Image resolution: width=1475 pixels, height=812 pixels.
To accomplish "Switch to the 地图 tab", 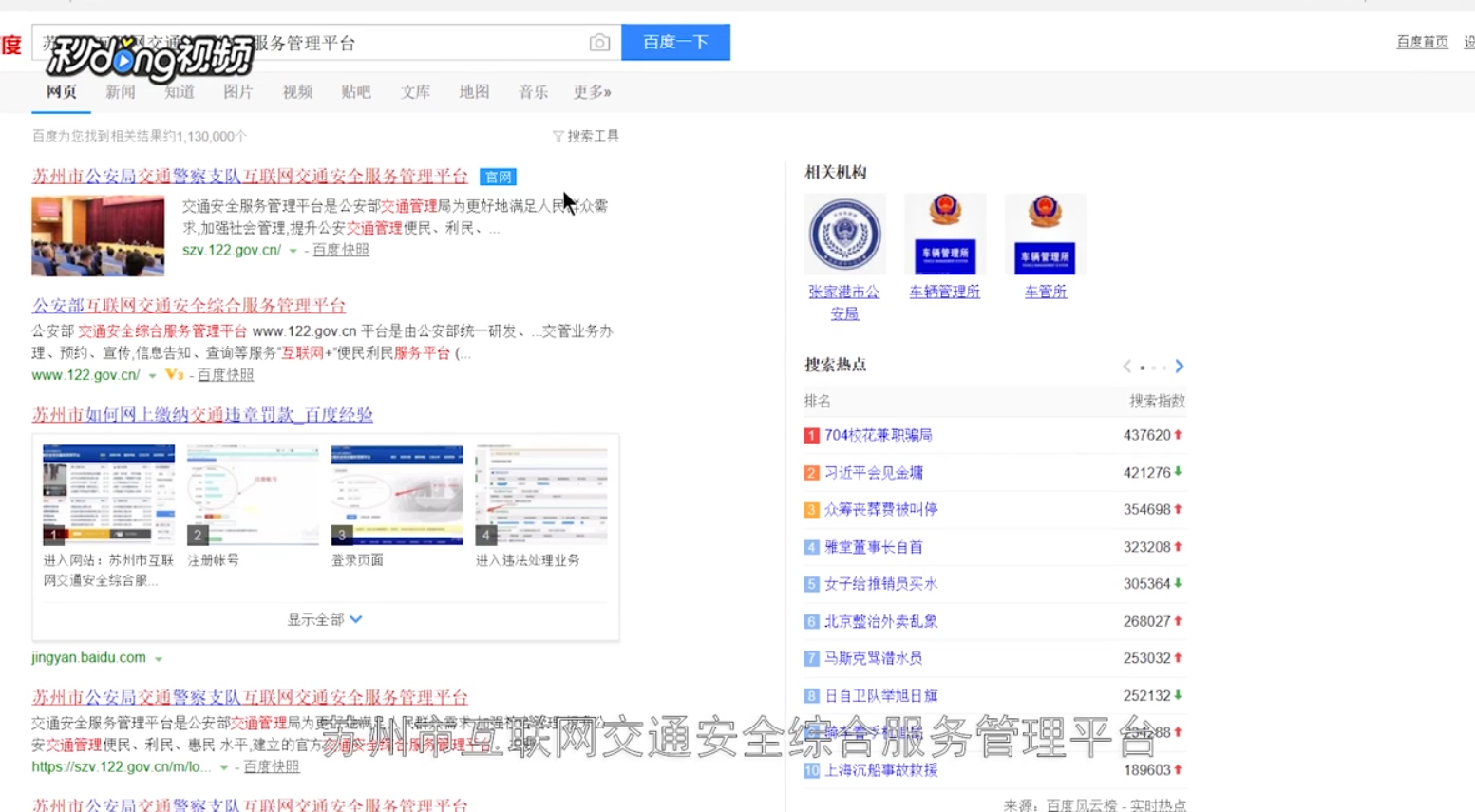I will [x=474, y=92].
